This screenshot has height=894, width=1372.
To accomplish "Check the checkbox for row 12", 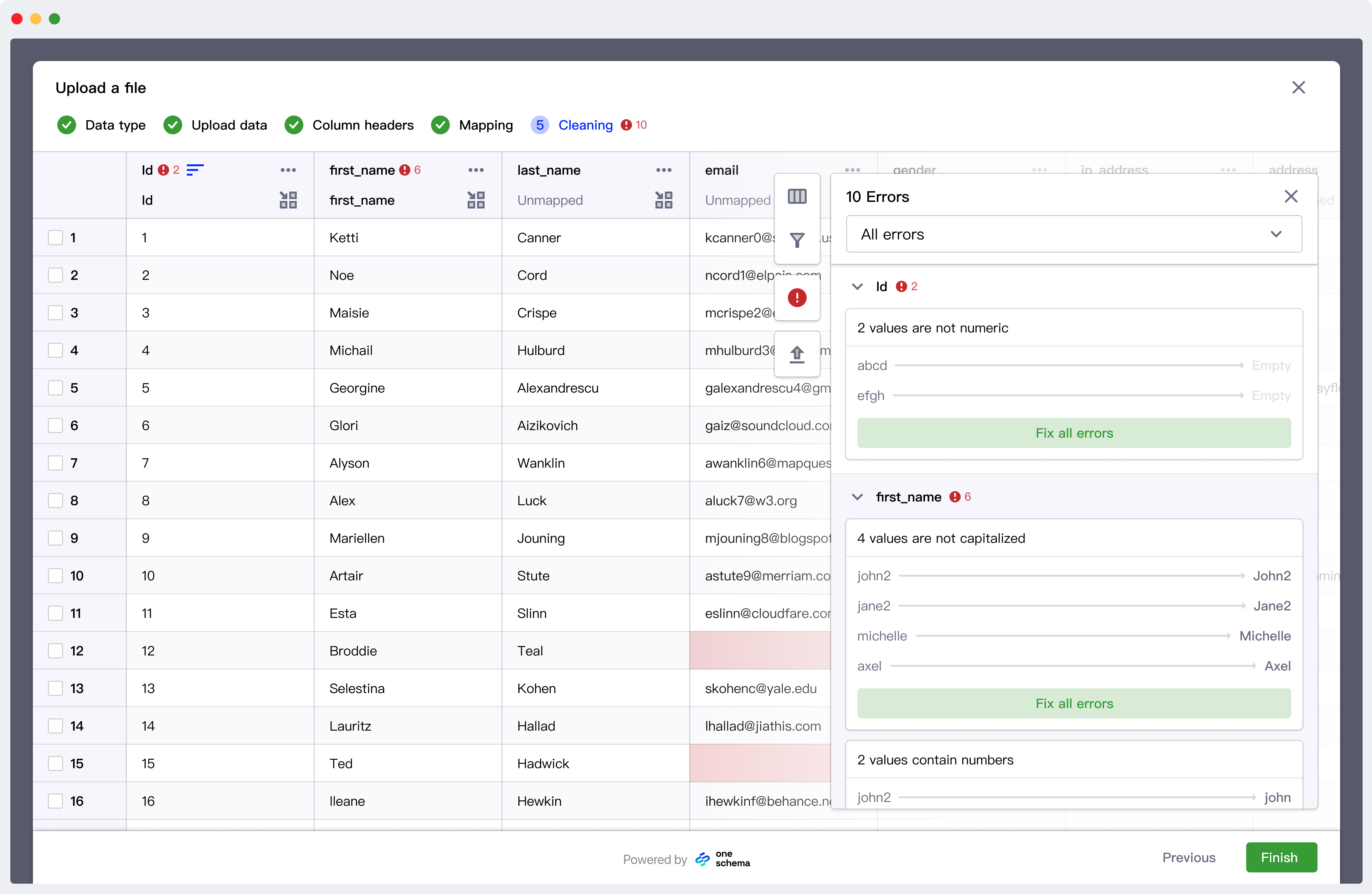I will (55, 651).
